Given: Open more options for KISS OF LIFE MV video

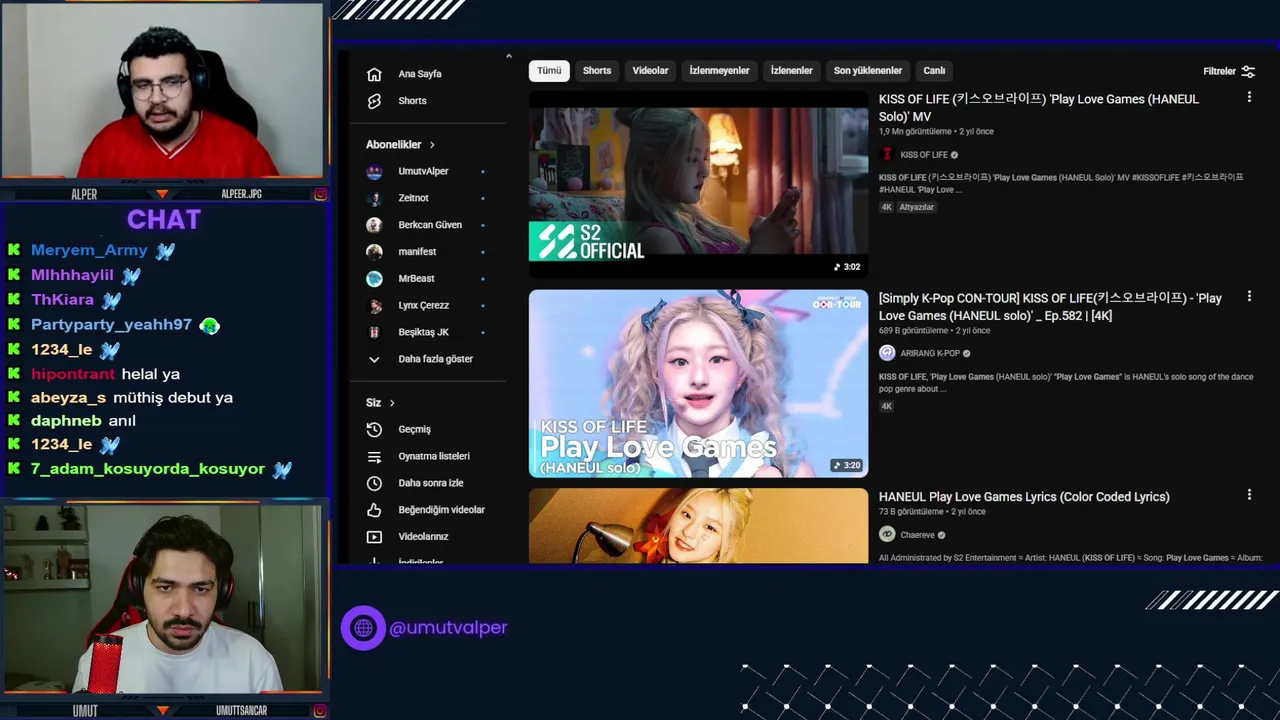Looking at the screenshot, I should (x=1249, y=97).
